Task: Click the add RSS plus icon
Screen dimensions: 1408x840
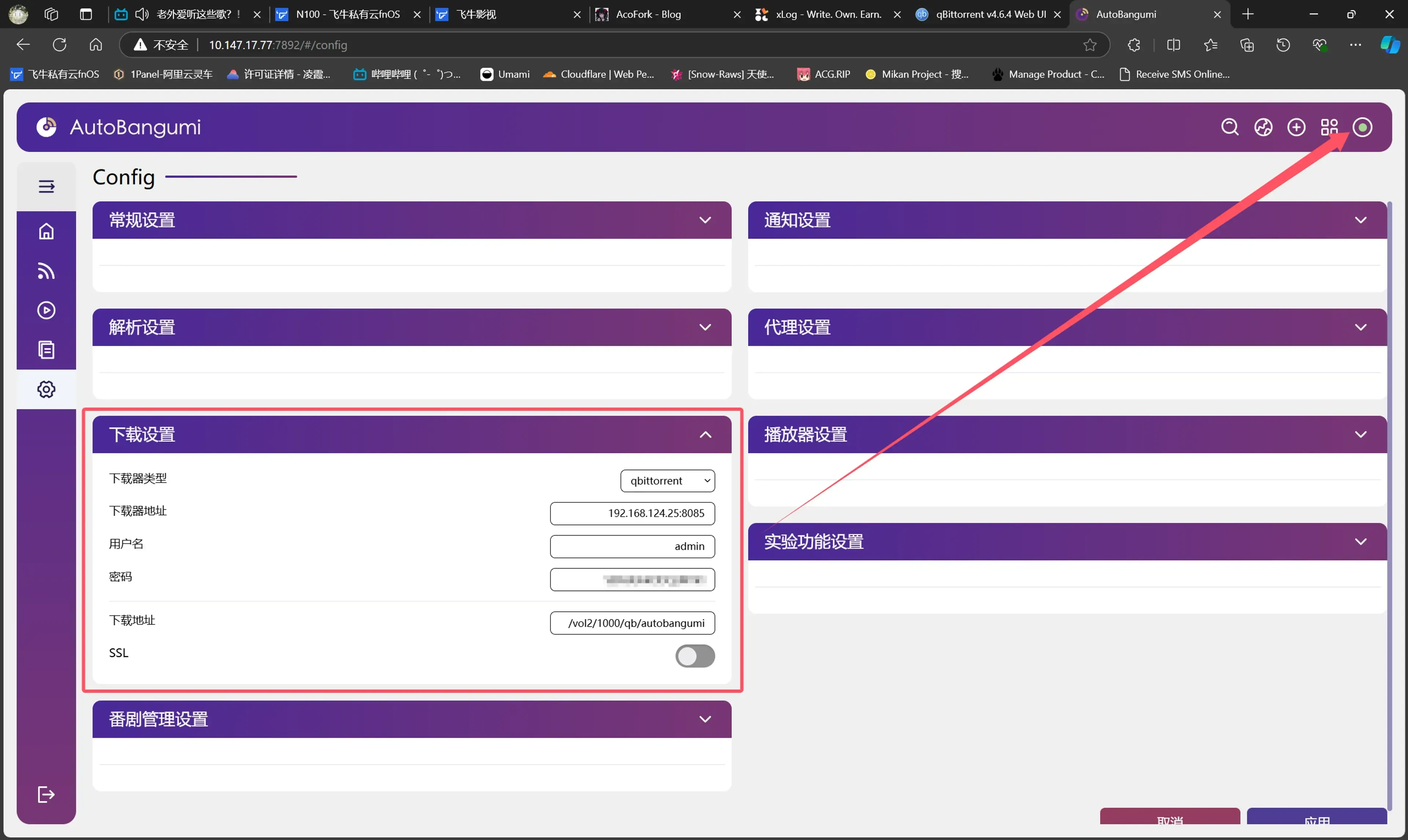Action: (x=1296, y=127)
